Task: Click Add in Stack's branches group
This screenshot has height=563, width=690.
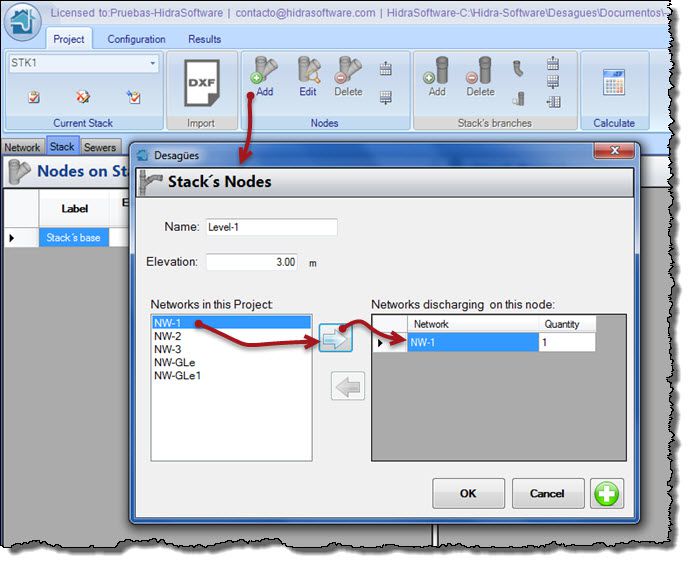Action: [x=436, y=77]
